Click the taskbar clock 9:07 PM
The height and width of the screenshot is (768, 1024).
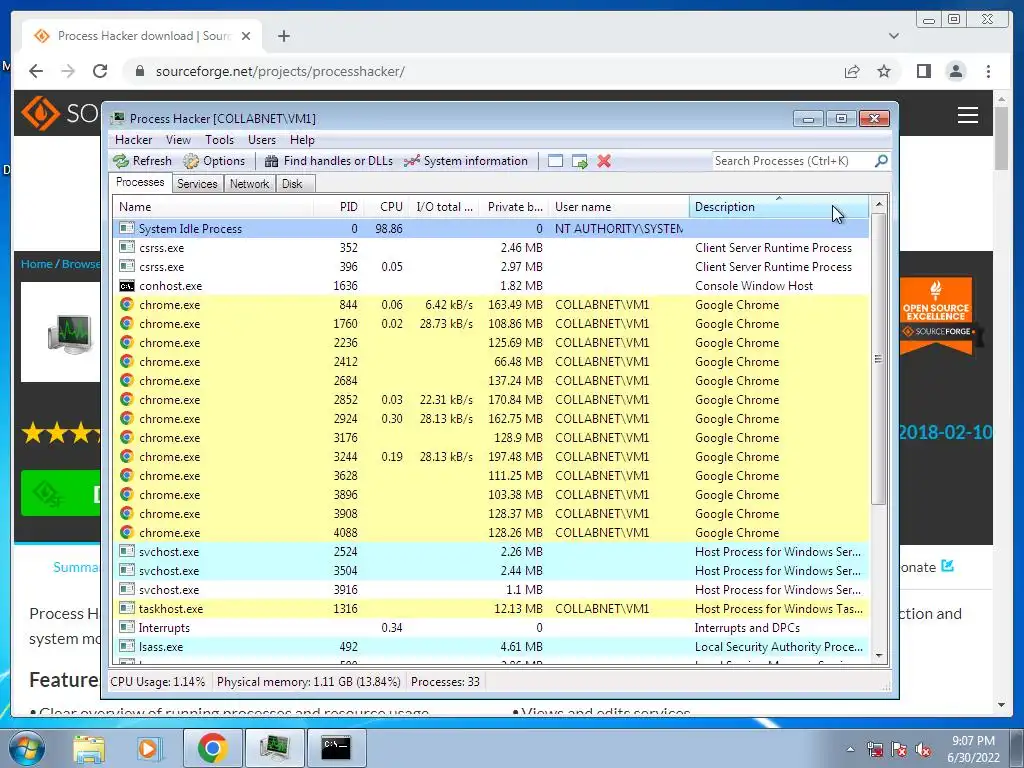coord(973,741)
